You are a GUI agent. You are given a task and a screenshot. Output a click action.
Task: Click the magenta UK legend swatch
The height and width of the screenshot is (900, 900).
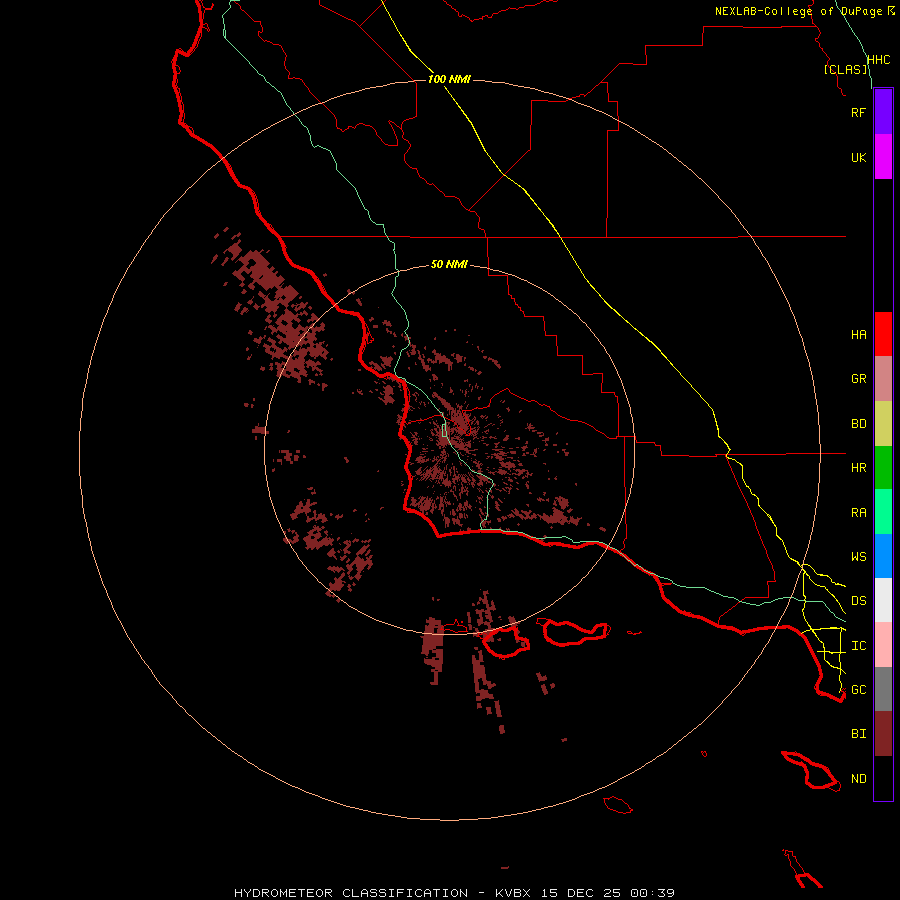[883, 157]
